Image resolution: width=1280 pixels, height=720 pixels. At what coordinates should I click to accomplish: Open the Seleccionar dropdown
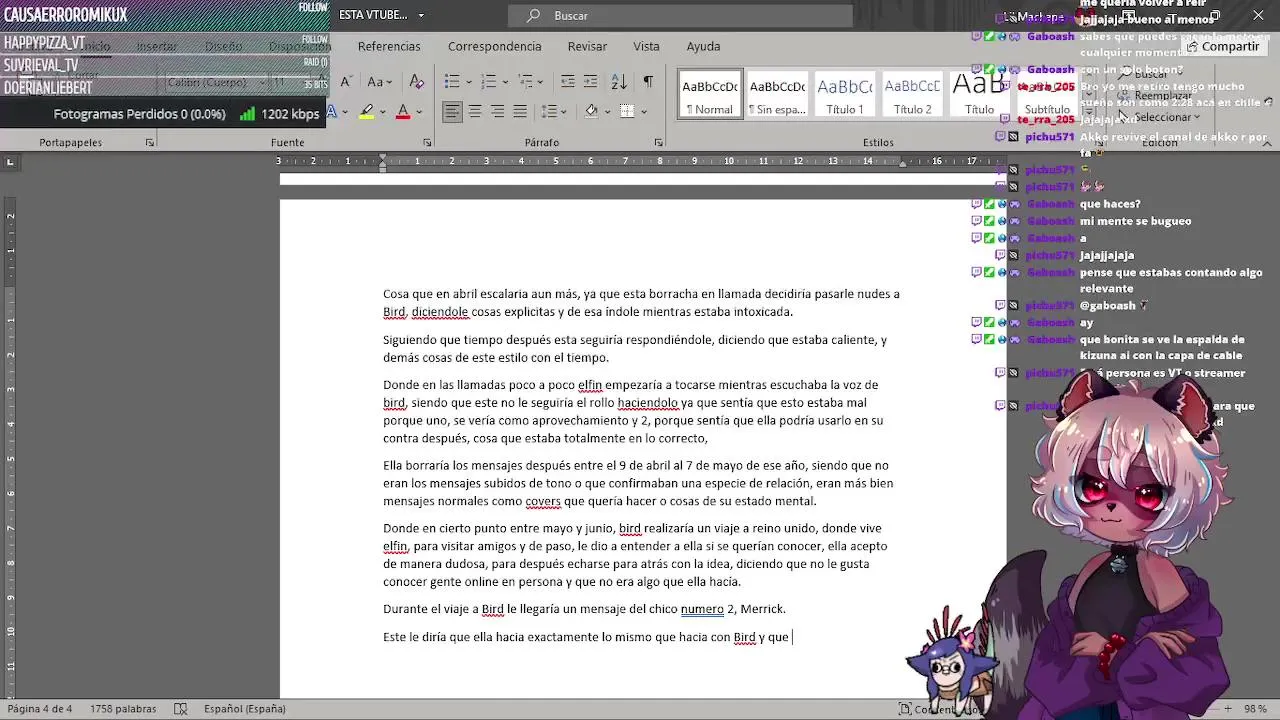click(x=1162, y=117)
